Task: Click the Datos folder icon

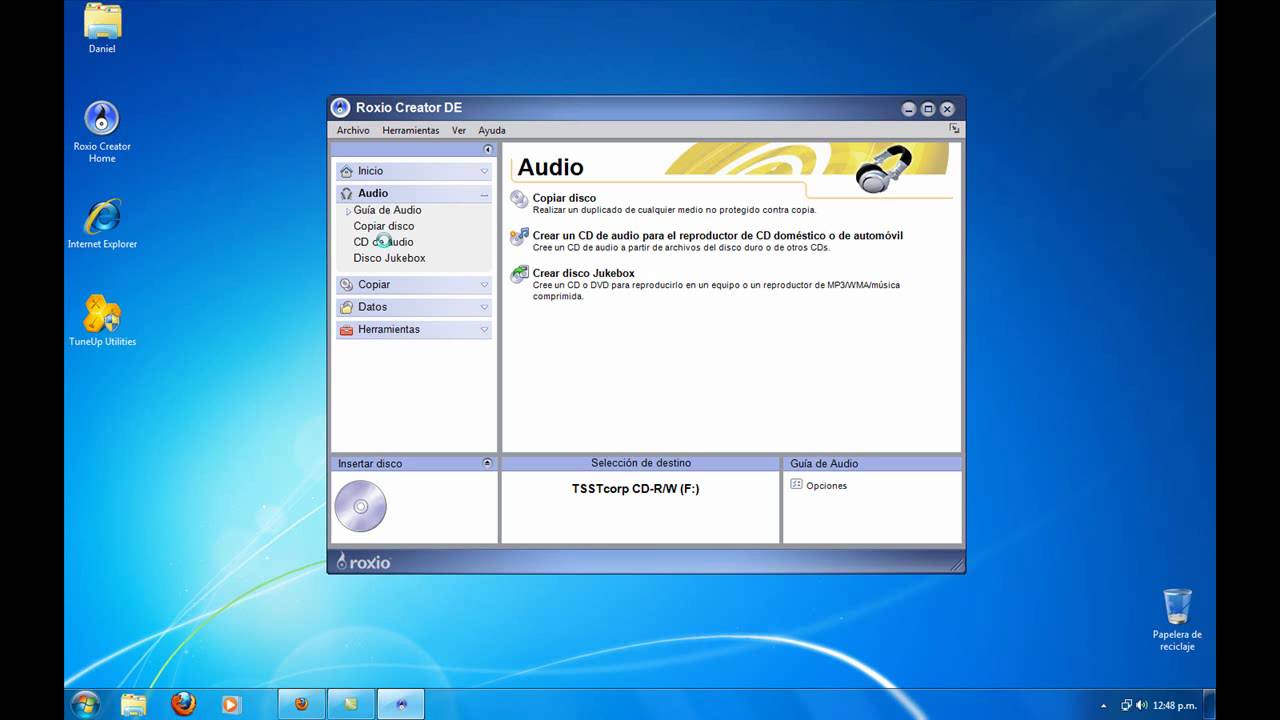Action: [x=346, y=307]
